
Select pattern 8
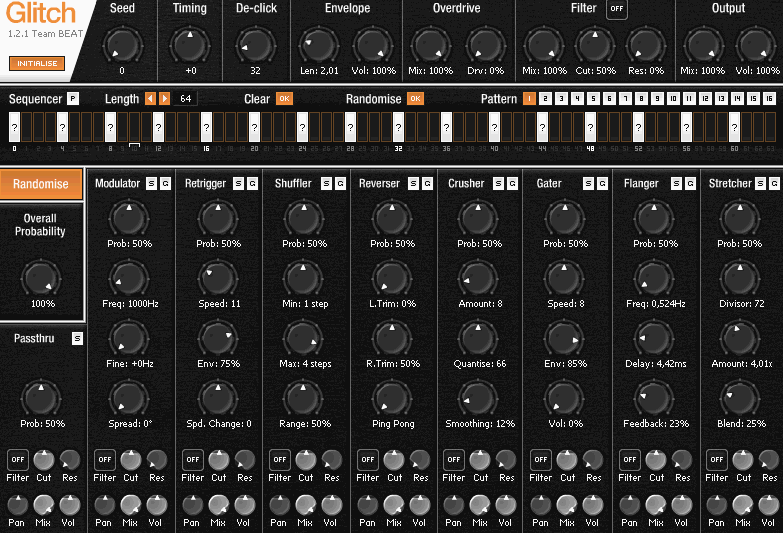[x=641, y=98]
